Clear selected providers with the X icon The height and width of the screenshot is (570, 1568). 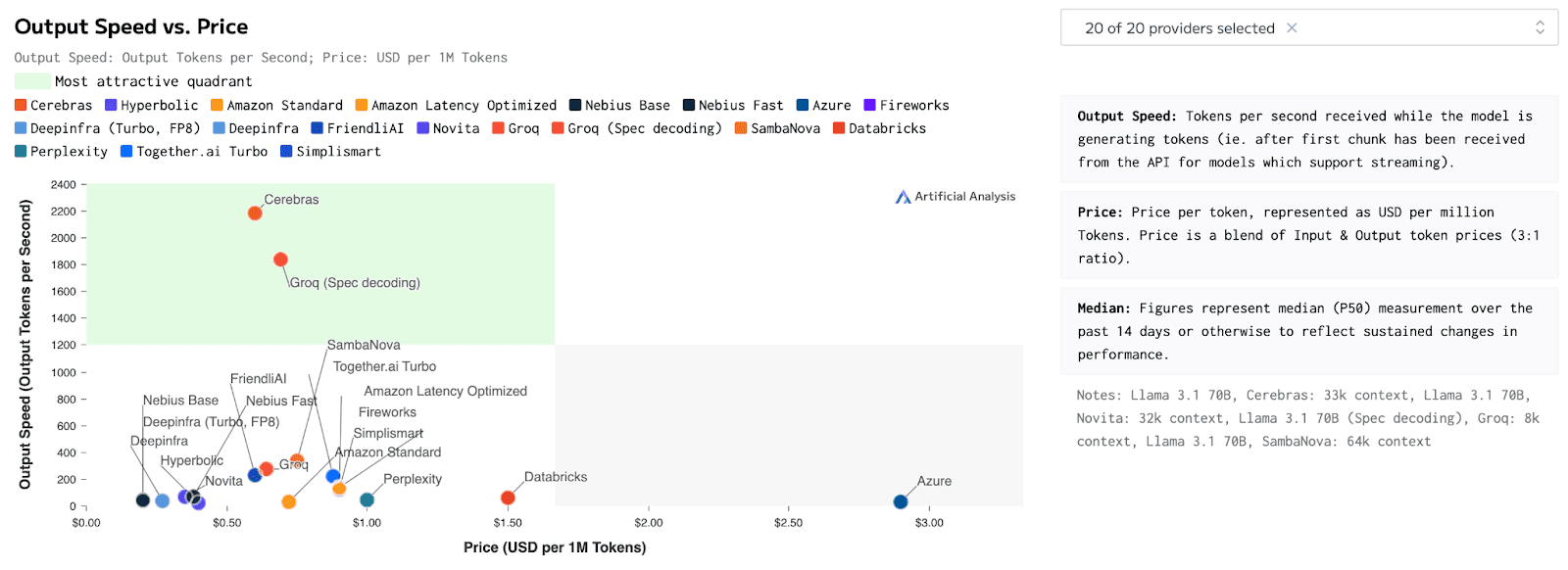click(x=1292, y=28)
